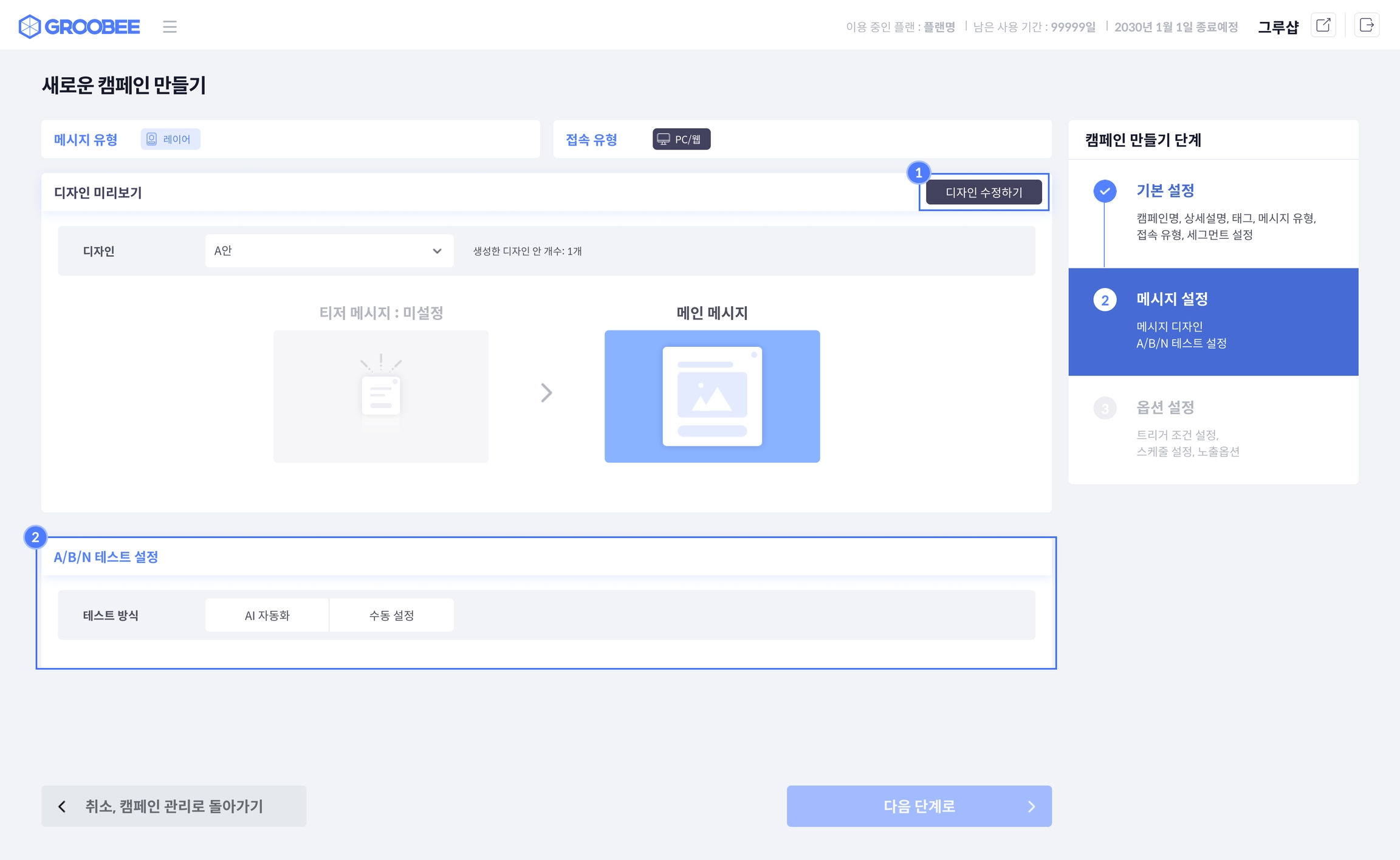
Task: Click the right arrow between message previews
Action: (x=546, y=393)
